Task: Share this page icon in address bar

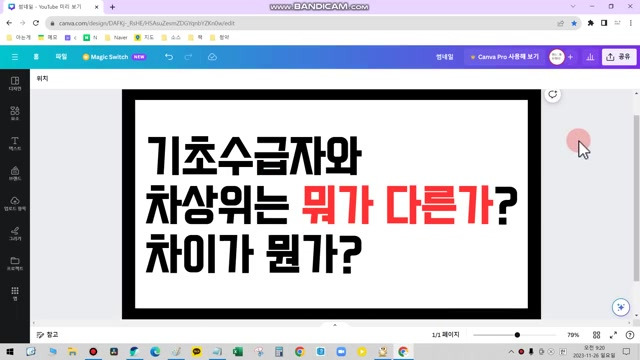Action: (560, 23)
